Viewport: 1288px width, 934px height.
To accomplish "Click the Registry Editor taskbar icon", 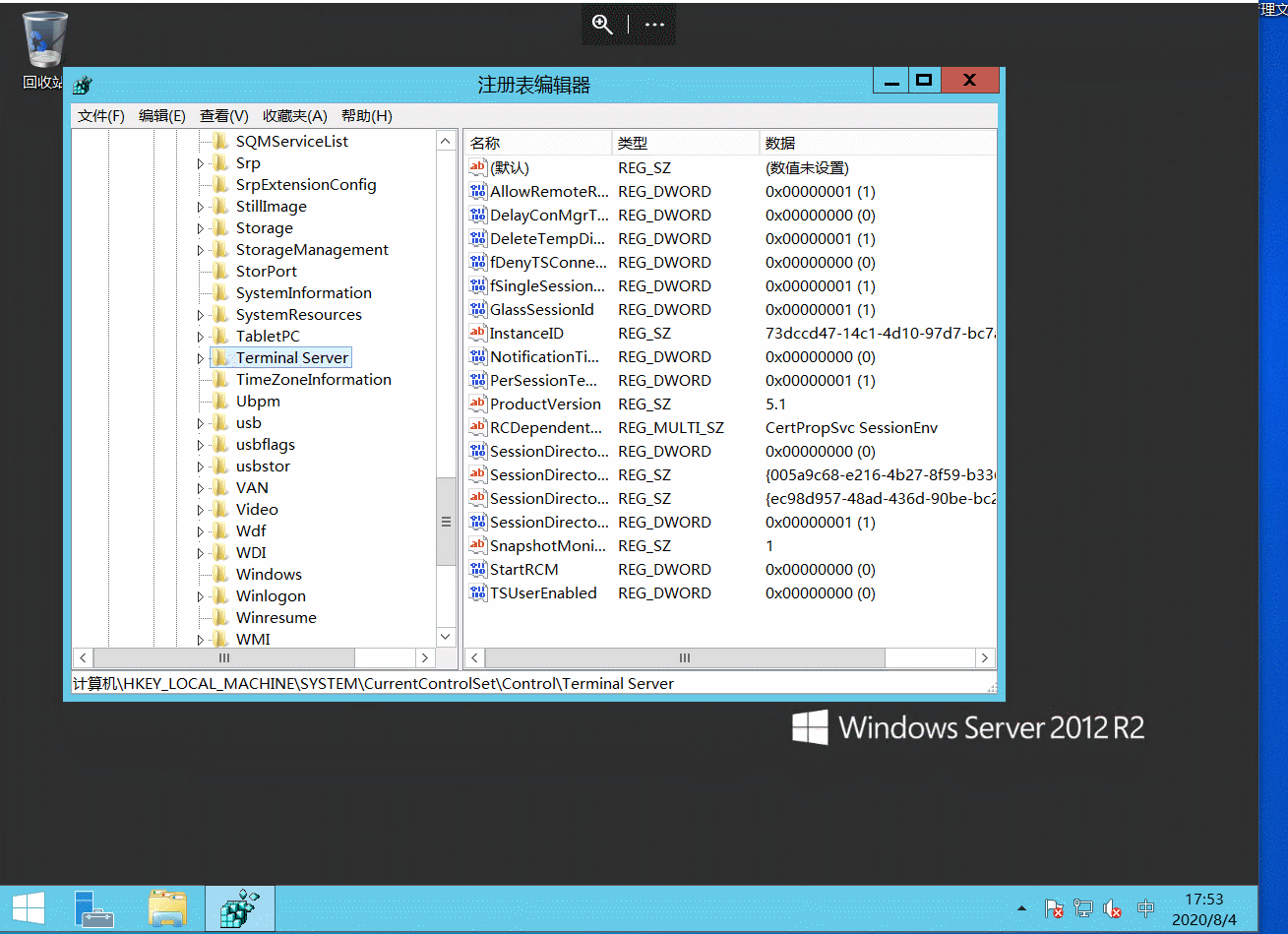I will (239, 908).
